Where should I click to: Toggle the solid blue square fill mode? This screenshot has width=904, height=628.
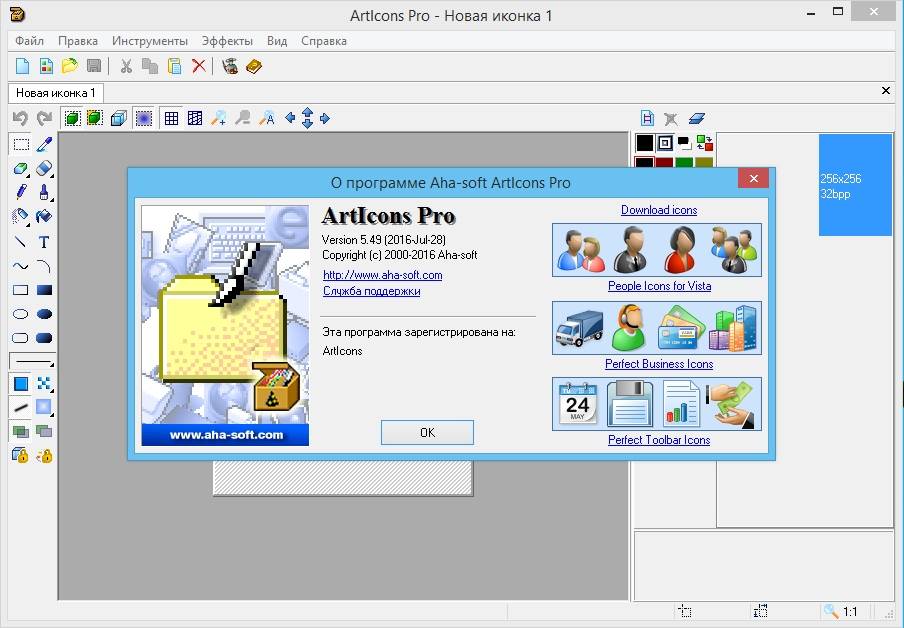pyautogui.click(x=21, y=383)
